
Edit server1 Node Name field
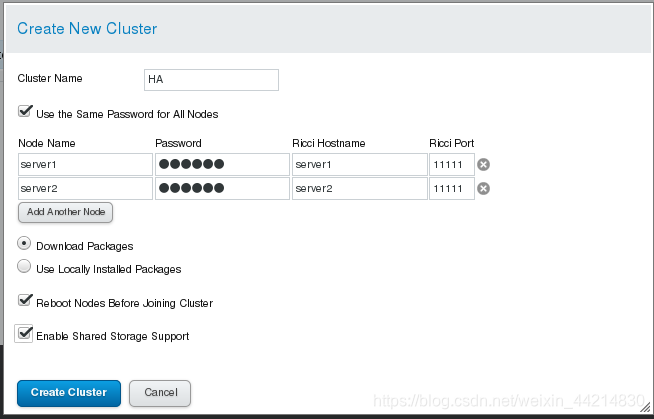click(x=86, y=165)
